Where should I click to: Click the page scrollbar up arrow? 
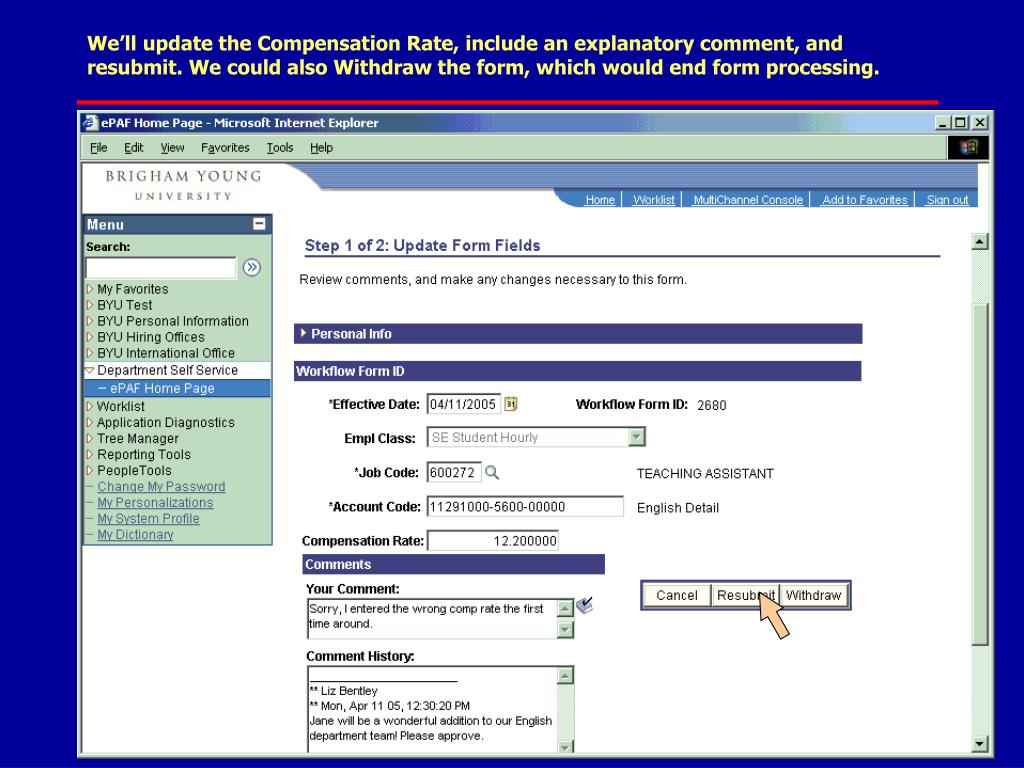point(980,242)
